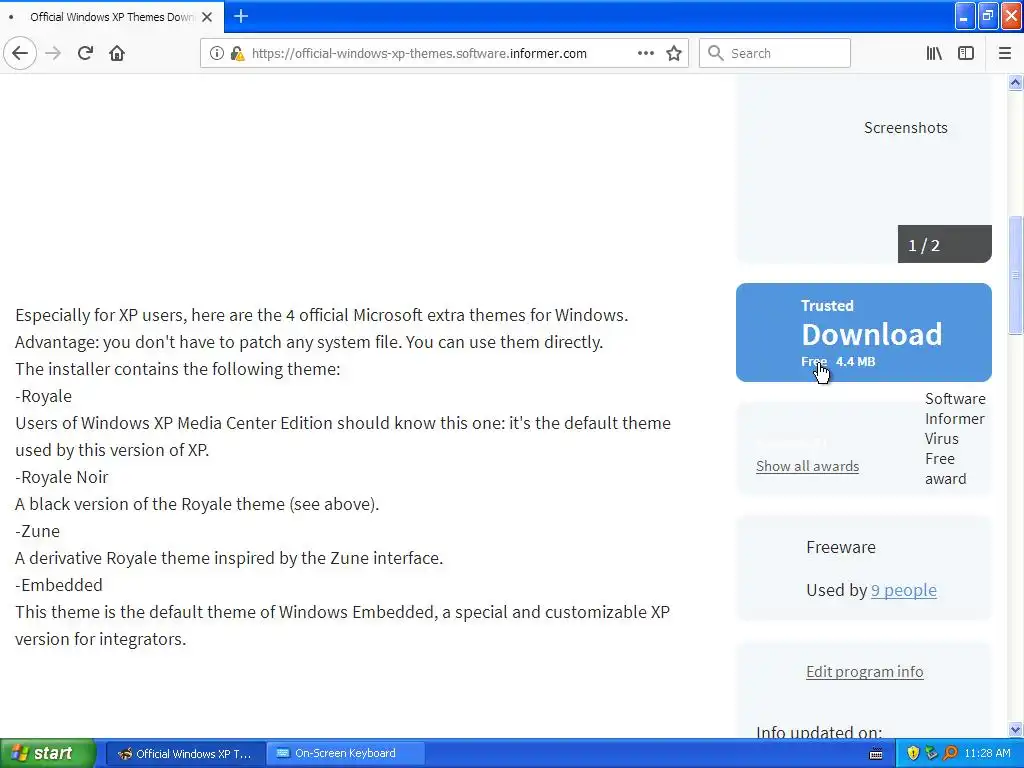Click Software Informer Virus Free award text
The height and width of the screenshot is (768, 1024).
(x=955, y=439)
